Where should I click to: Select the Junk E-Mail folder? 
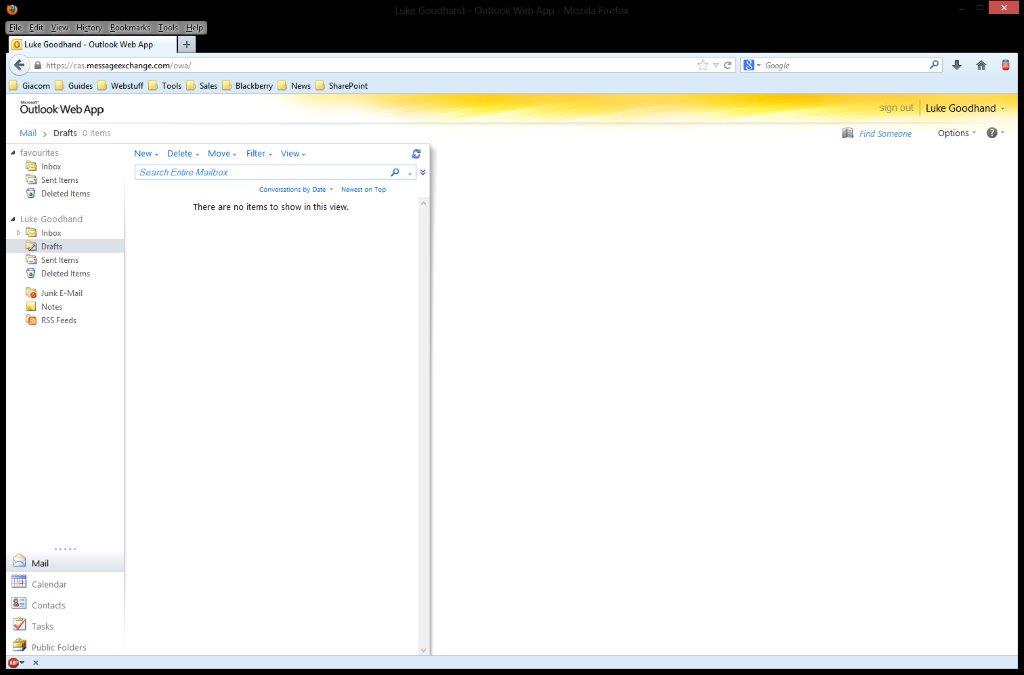(61, 293)
